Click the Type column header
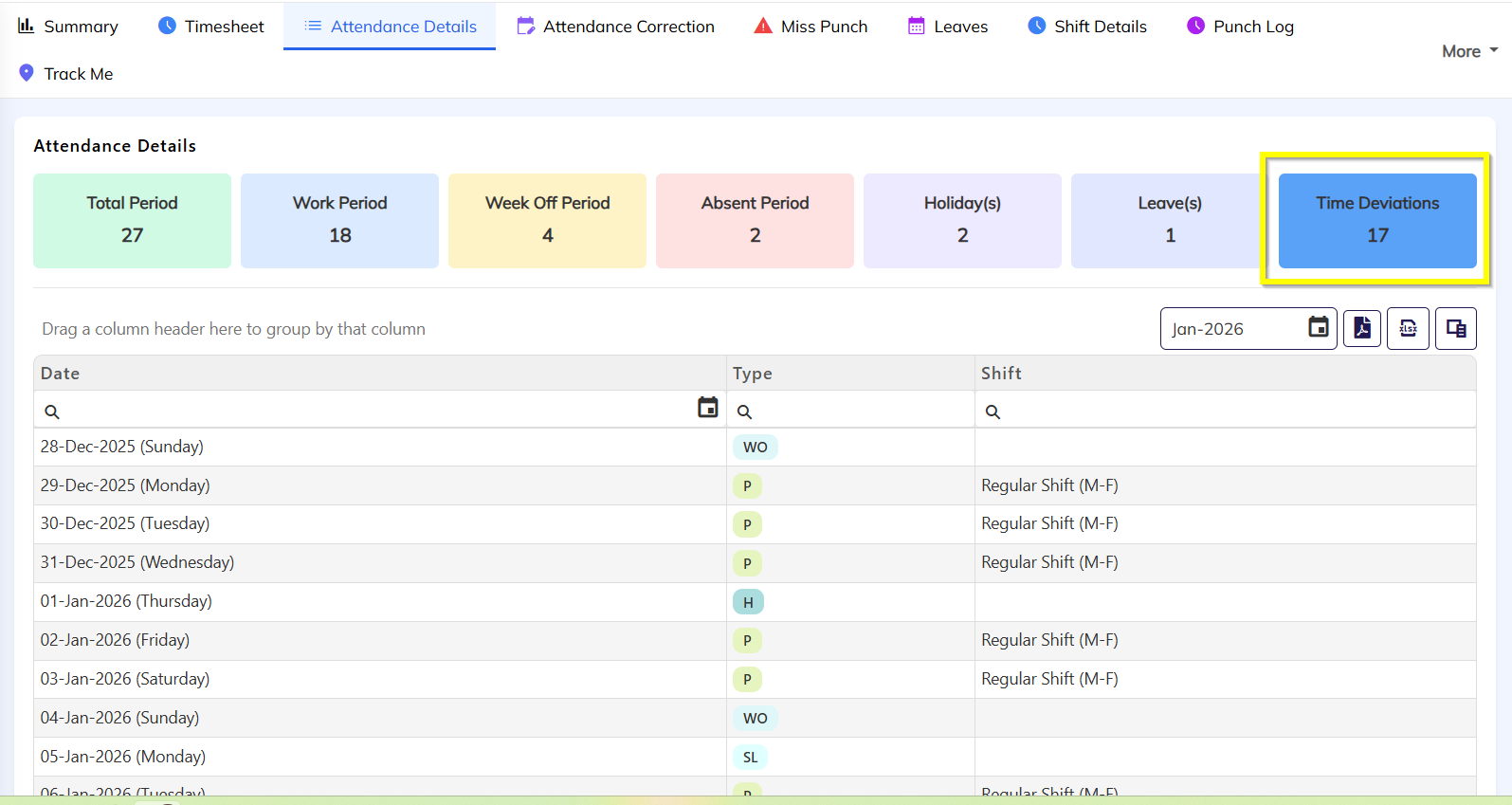 pos(850,374)
